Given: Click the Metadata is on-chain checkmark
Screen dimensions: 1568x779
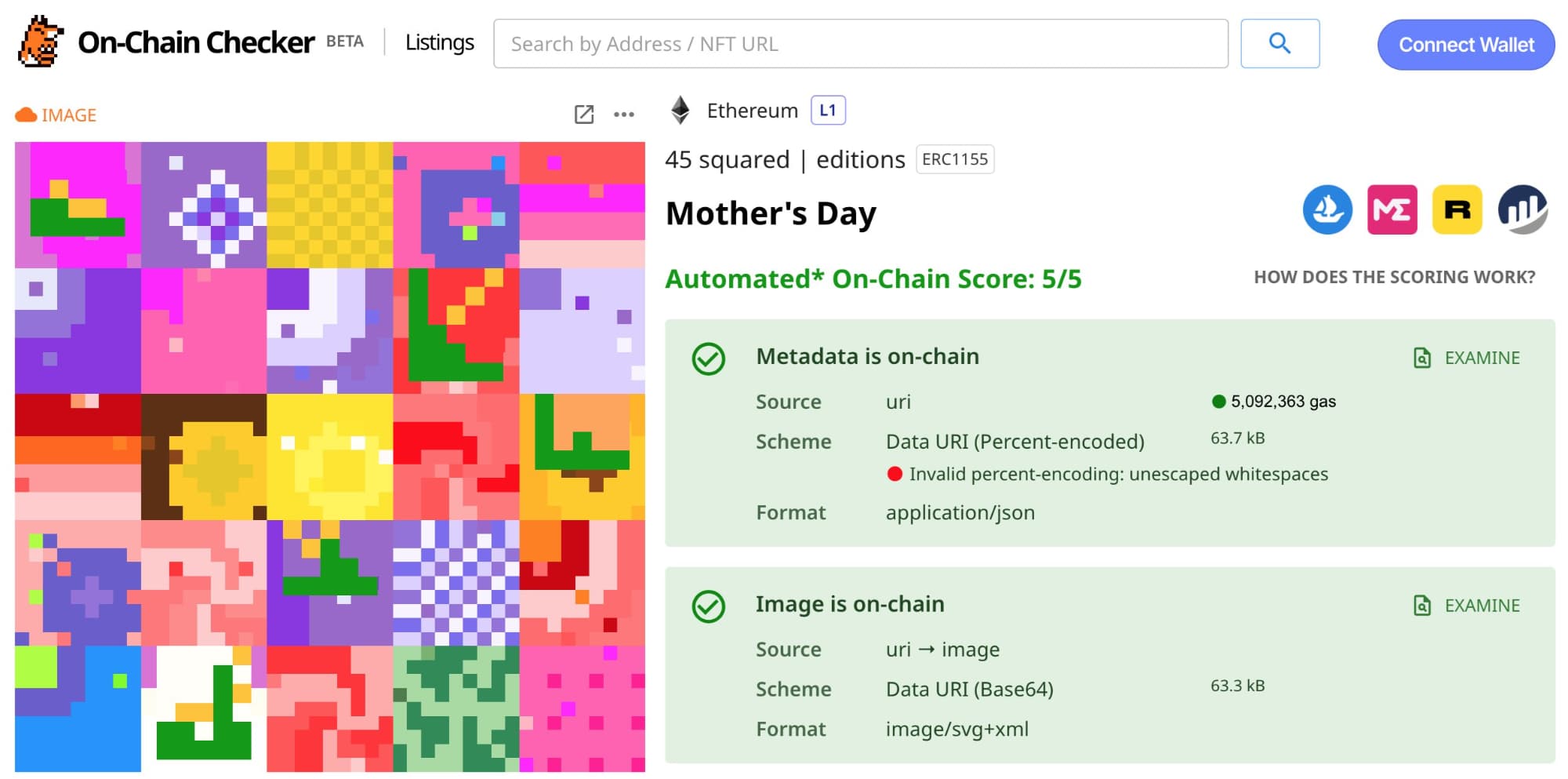Looking at the screenshot, I should coord(709,359).
